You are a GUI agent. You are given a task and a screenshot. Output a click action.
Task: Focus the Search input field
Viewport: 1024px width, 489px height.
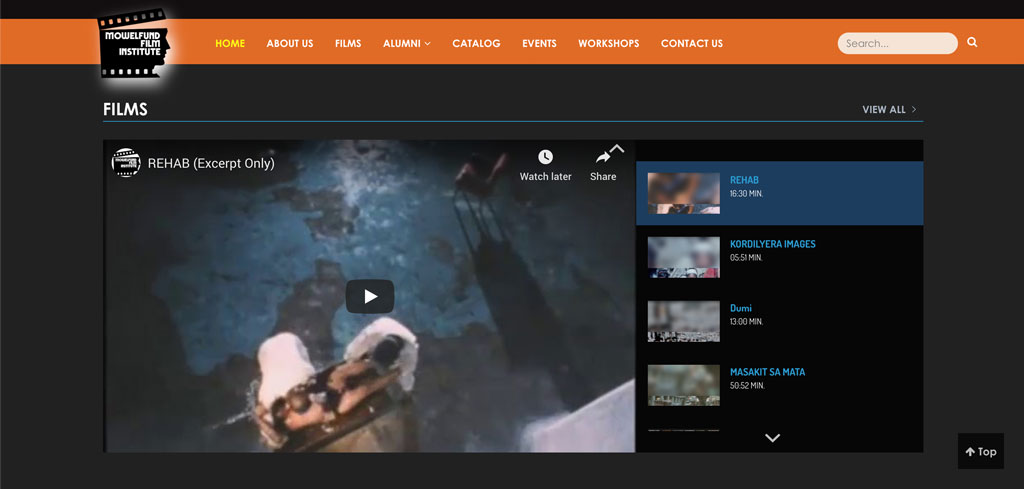point(895,43)
